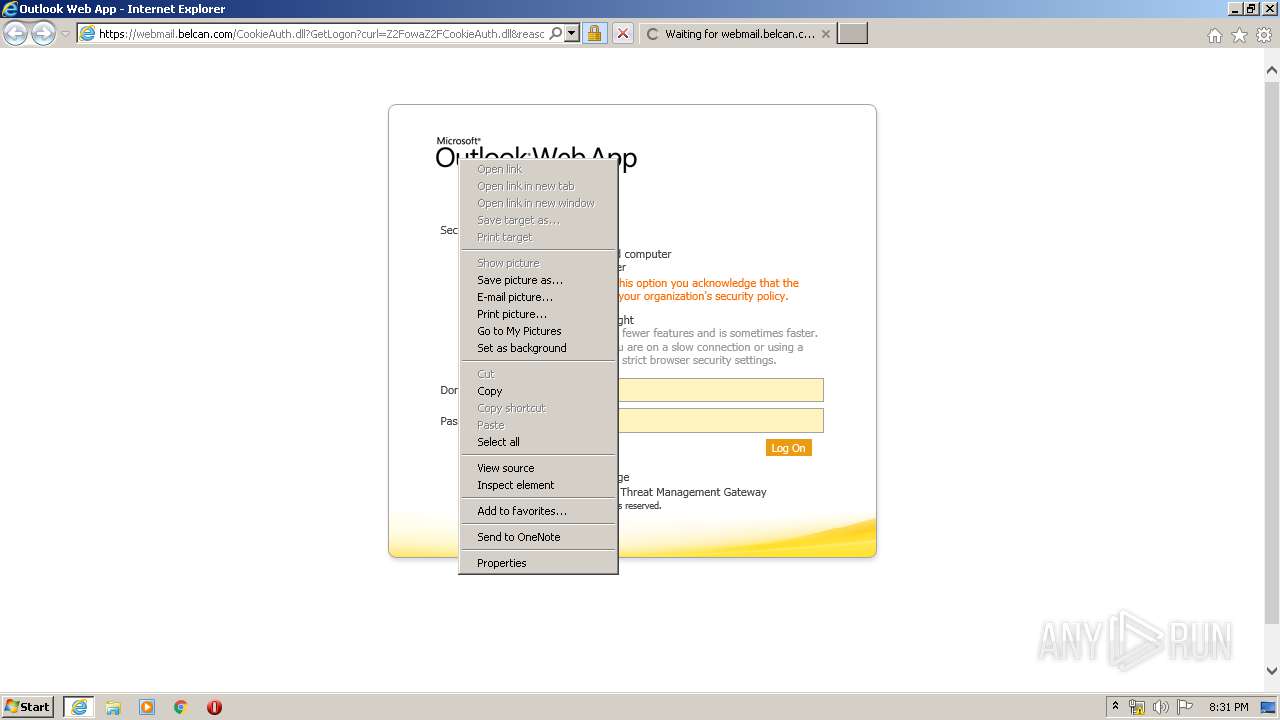View security report via the lock icon
The width and height of the screenshot is (1280, 720).
(594, 33)
